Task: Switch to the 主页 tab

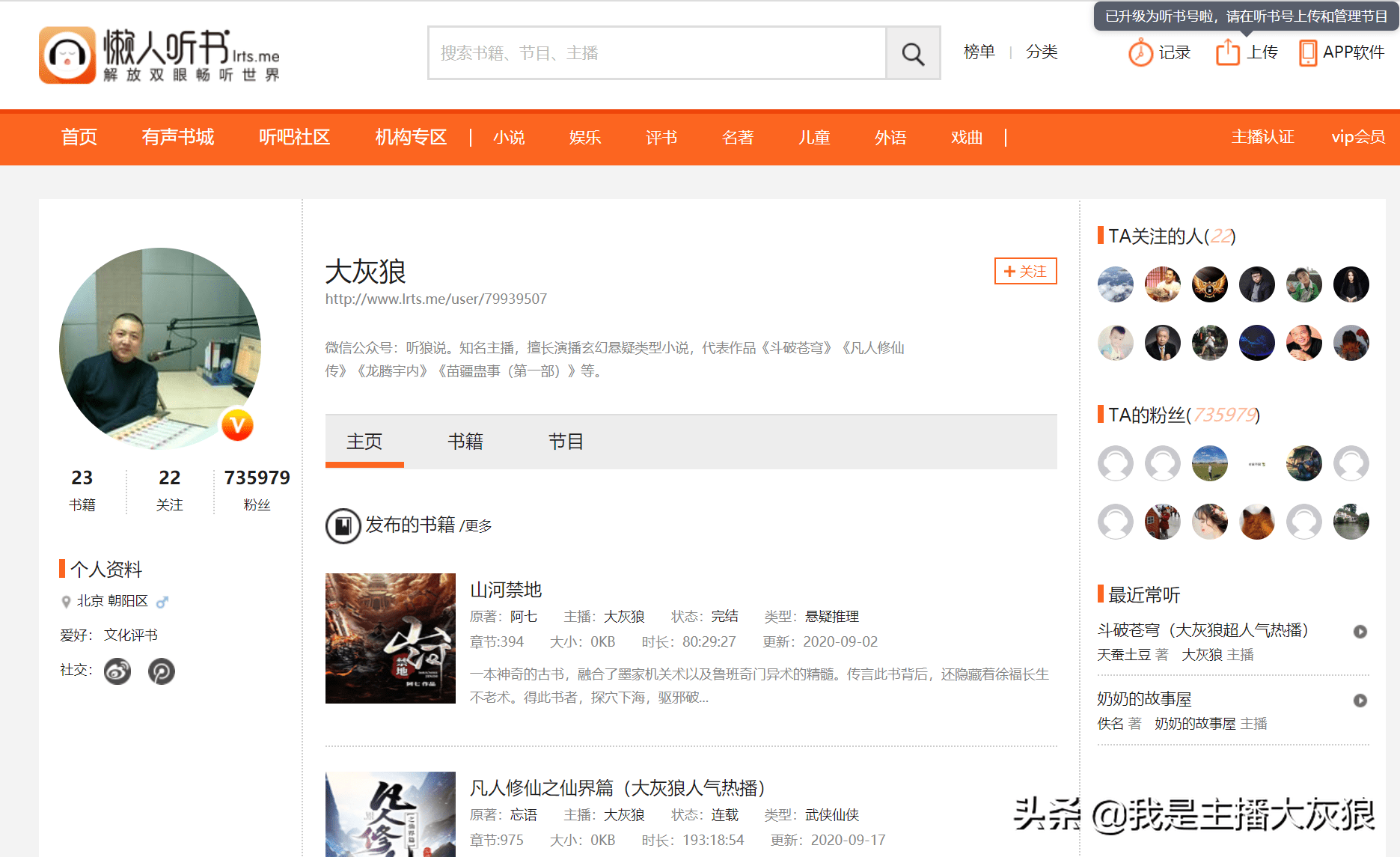Action: [364, 442]
